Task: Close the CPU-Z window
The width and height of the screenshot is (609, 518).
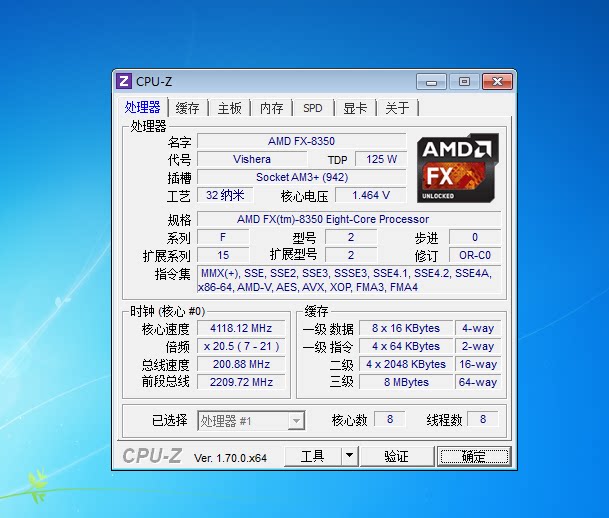Action: 497,82
